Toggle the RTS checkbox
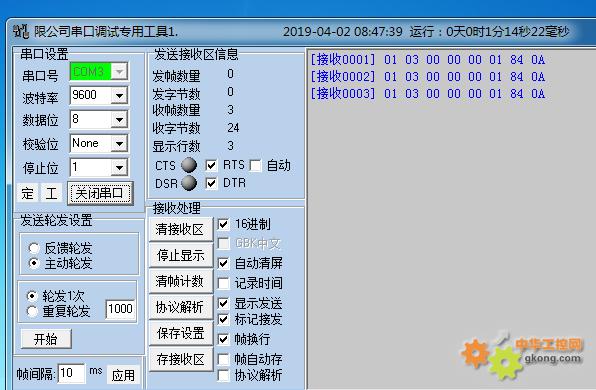 tap(211, 165)
